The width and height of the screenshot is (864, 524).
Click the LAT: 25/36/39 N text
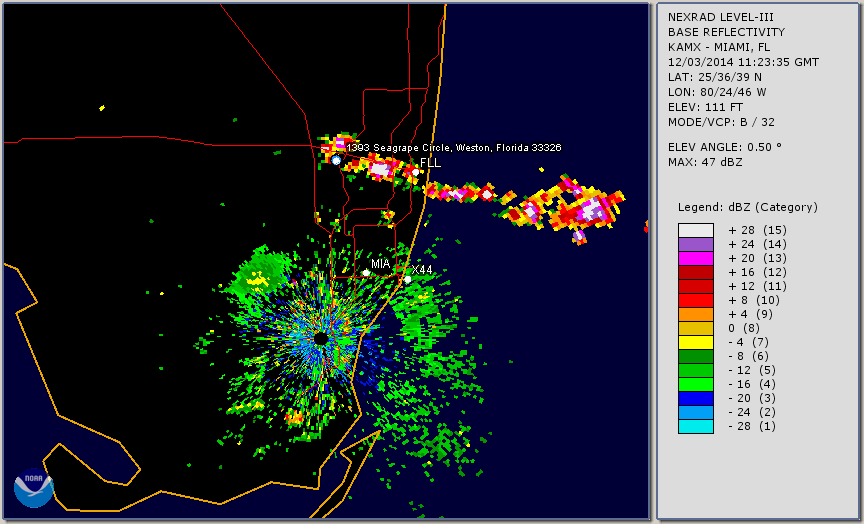pyautogui.click(x=715, y=77)
